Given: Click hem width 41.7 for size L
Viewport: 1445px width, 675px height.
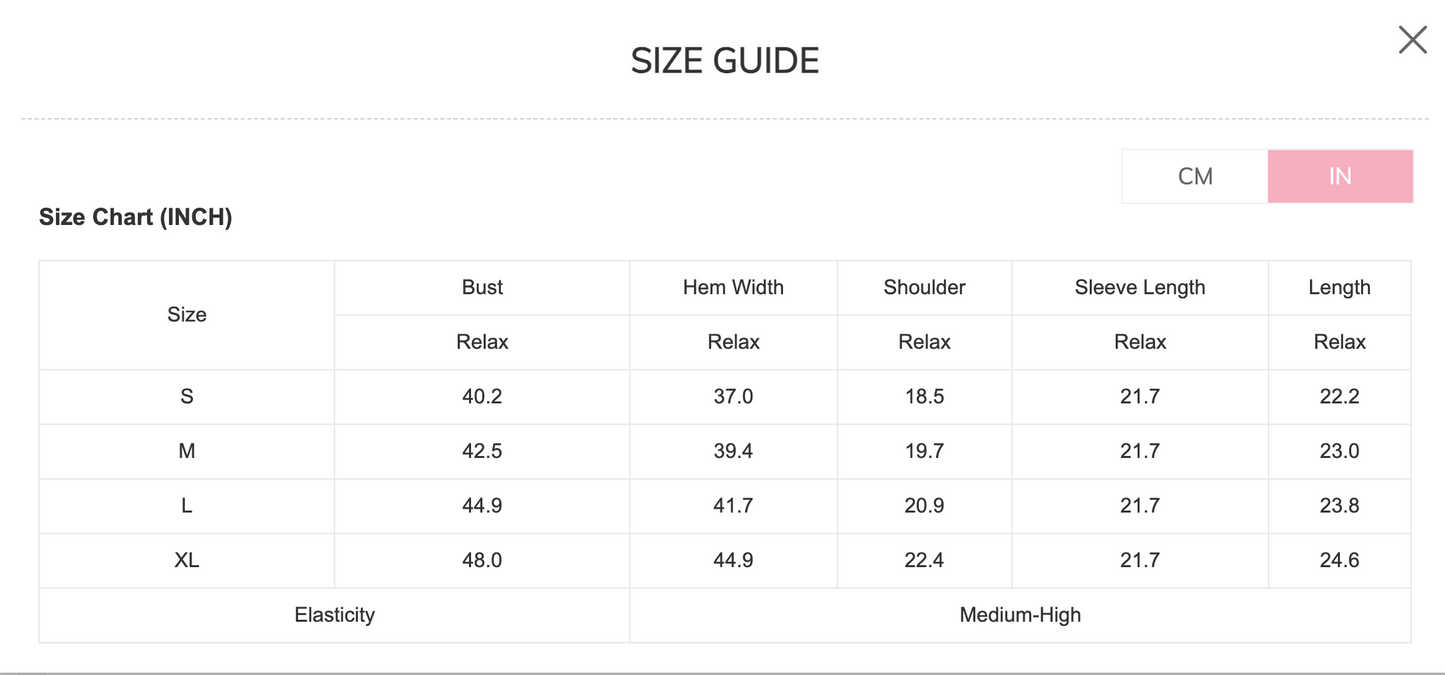Looking at the screenshot, I should (x=733, y=506).
